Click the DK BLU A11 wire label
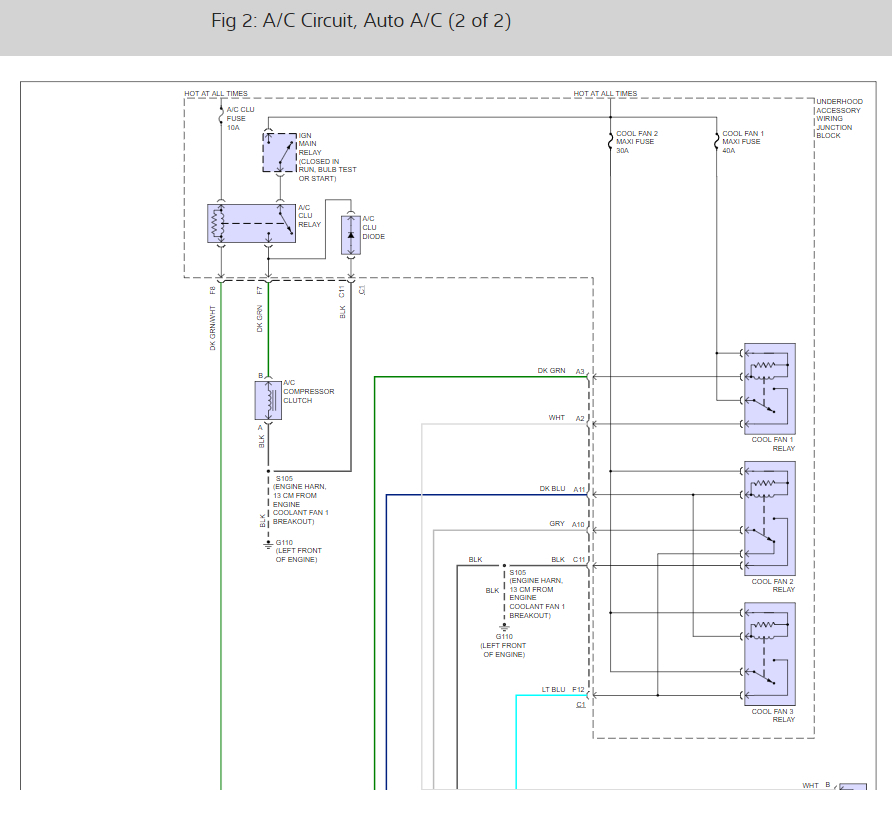The height and width of the screenshot is (816, 892). click(x=551, y=489)
